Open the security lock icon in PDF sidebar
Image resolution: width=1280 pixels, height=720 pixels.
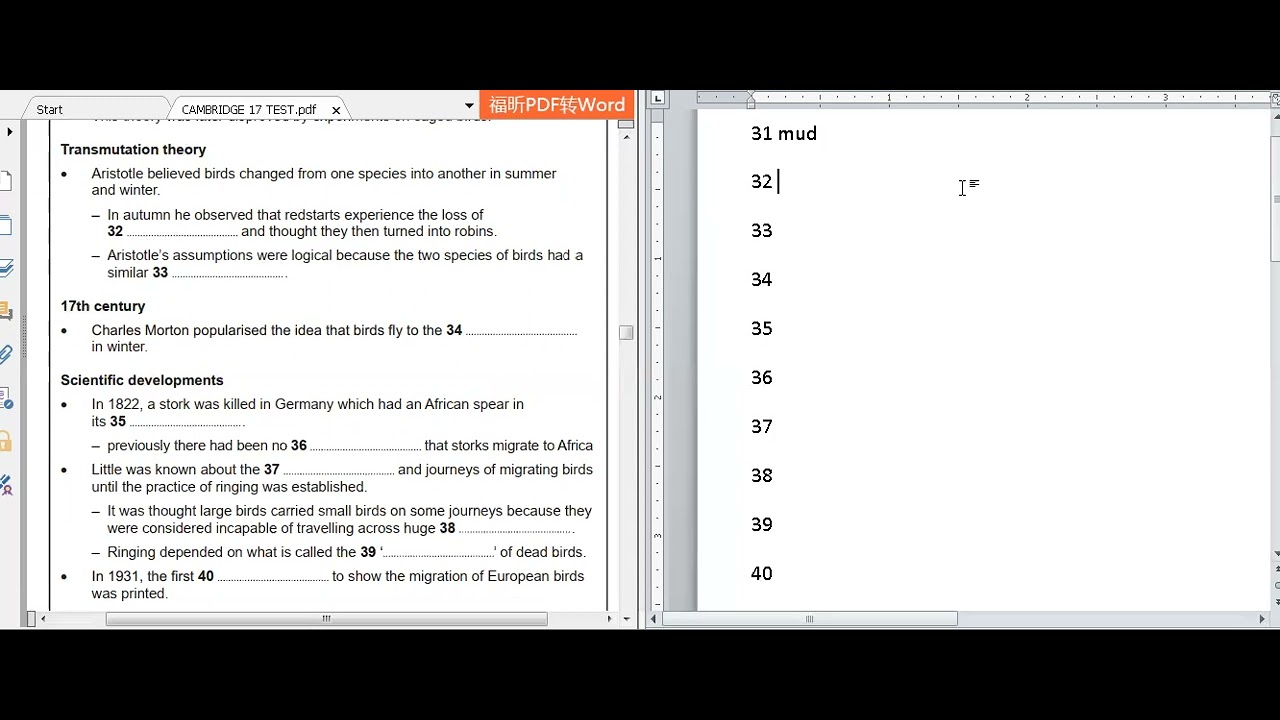coord(5,441)
